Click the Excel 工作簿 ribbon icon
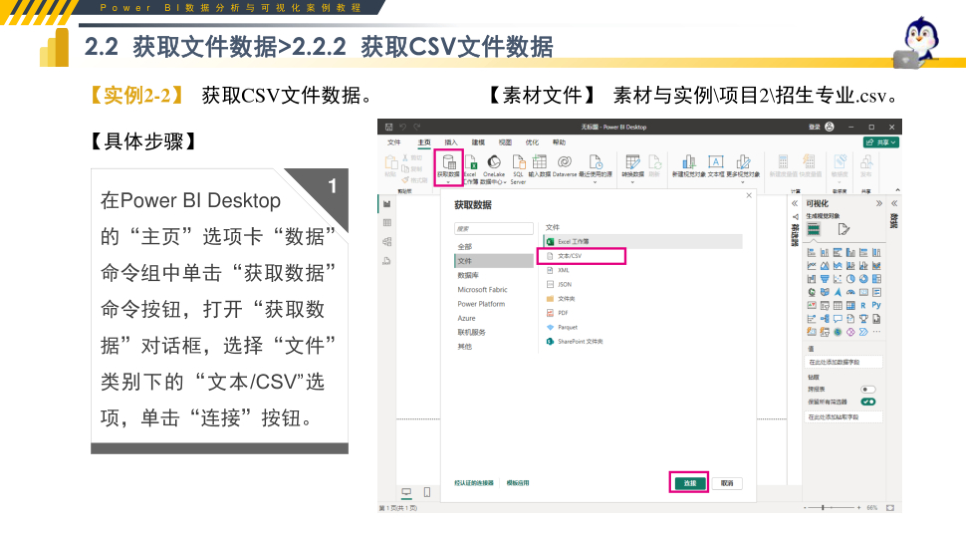966x544 pixels. pos(471,168)
